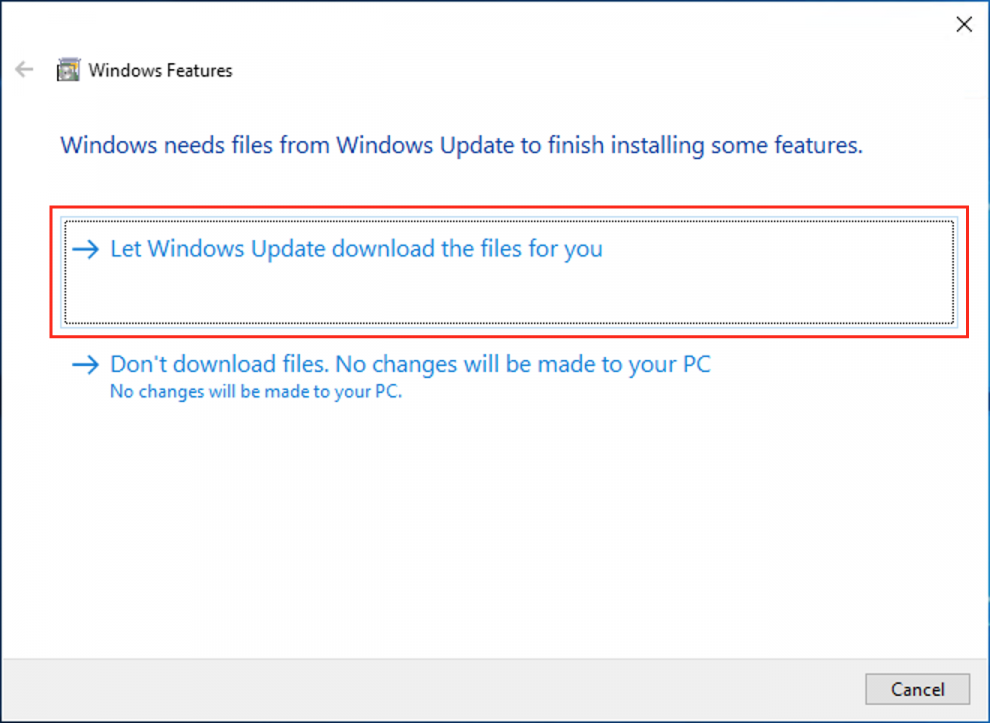
Task: Click the back arrow in the title bar
Action: pyautogui.click(x=24, y=70)
